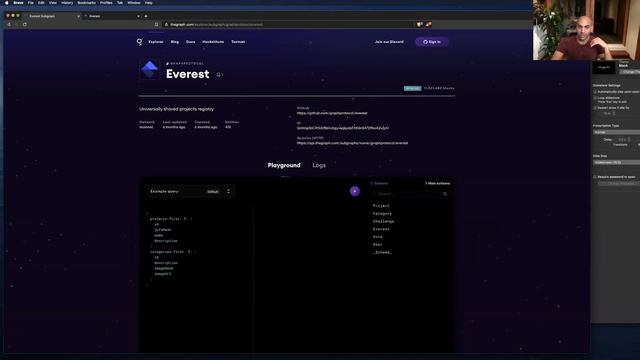Run the query with the purple play button
Image resolution: width=640 pixels, height=360 pixels.
pos(355,191)
